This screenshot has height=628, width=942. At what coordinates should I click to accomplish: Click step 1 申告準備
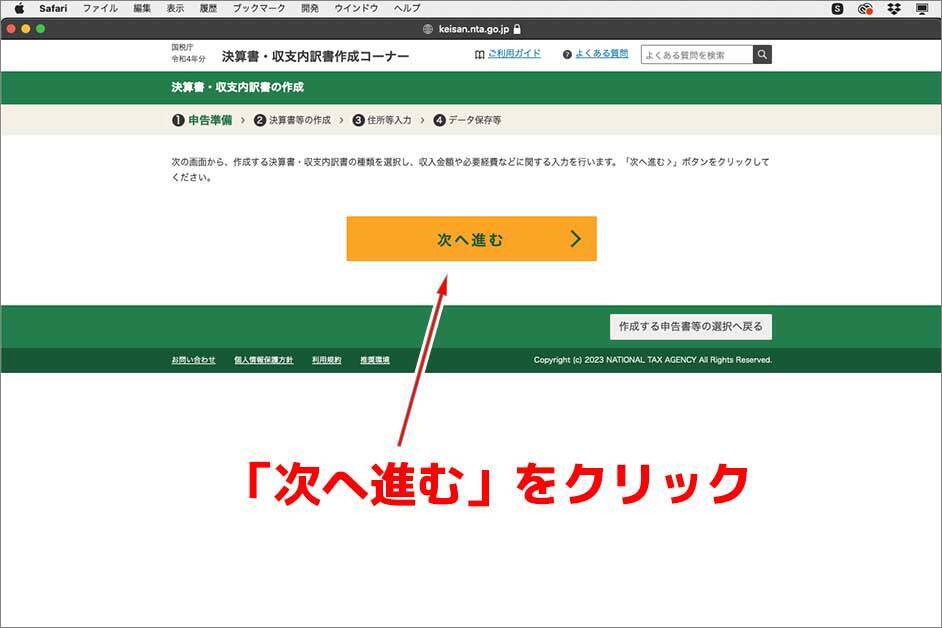[202, 120]
